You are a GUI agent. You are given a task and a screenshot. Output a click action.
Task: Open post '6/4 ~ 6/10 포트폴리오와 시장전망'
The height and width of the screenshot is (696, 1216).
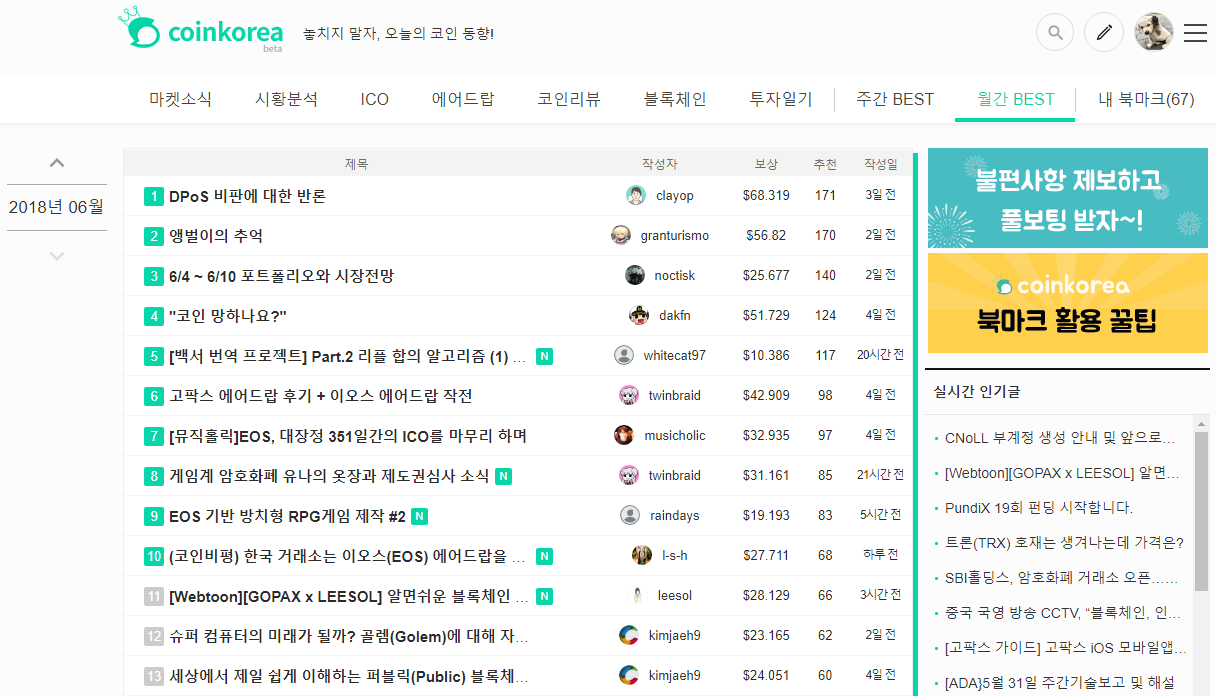pyautogui.click(x=282, y=276)
